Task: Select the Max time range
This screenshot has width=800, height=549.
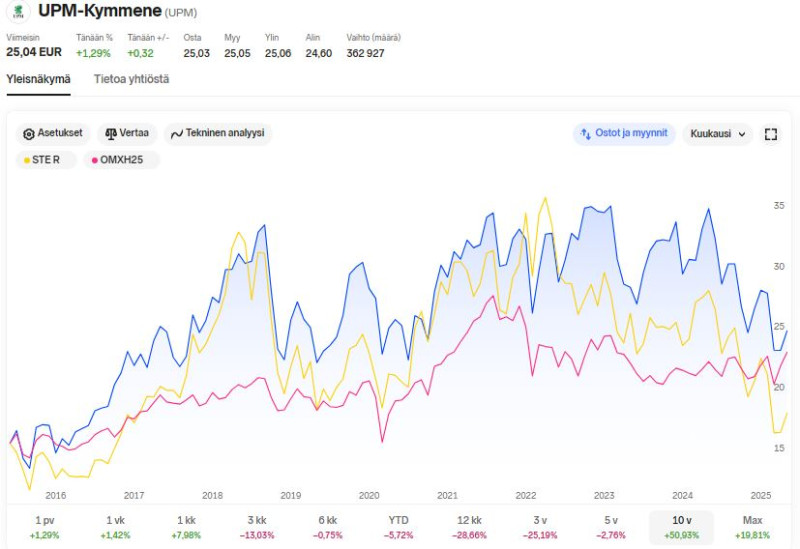Action: click(752, 527)
